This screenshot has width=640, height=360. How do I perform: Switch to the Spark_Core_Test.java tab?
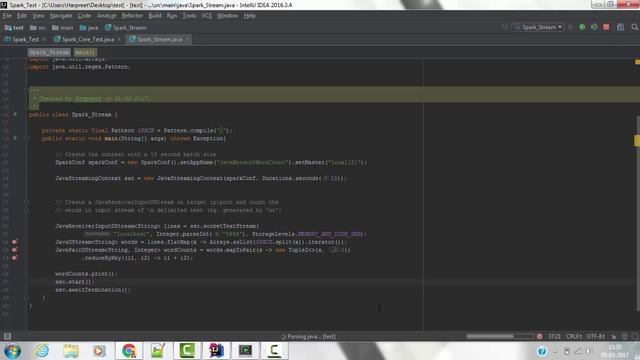tap(88, 39)
